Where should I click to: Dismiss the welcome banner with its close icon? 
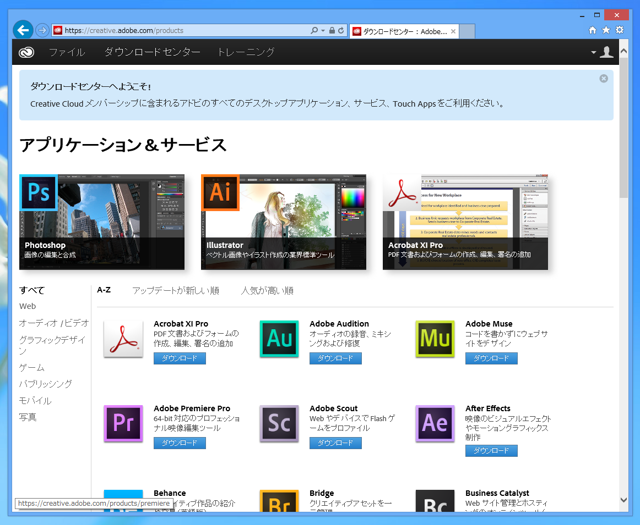click(x=604, y=78)
